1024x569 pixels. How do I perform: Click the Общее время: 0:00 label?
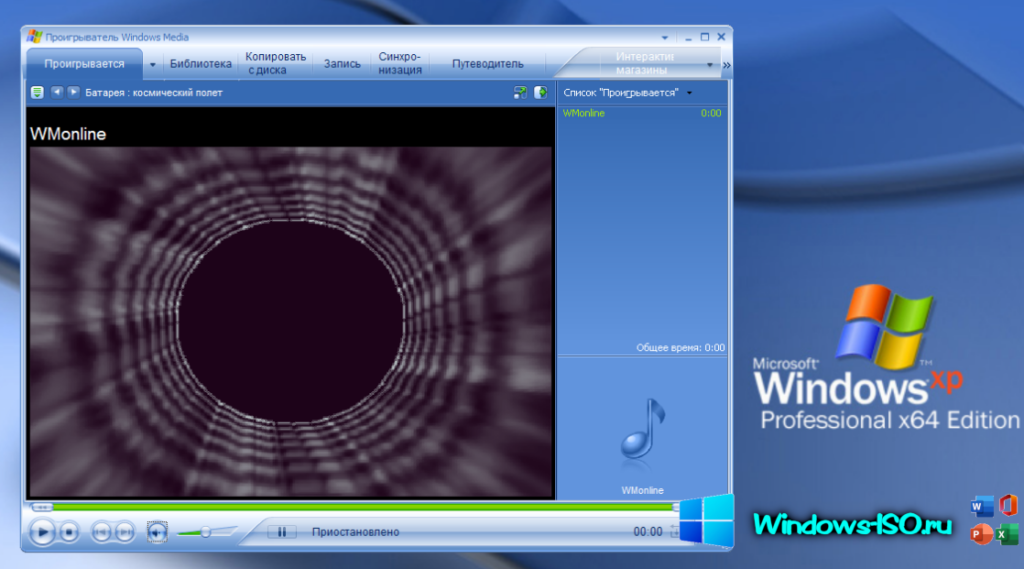(x=680, y=348)
